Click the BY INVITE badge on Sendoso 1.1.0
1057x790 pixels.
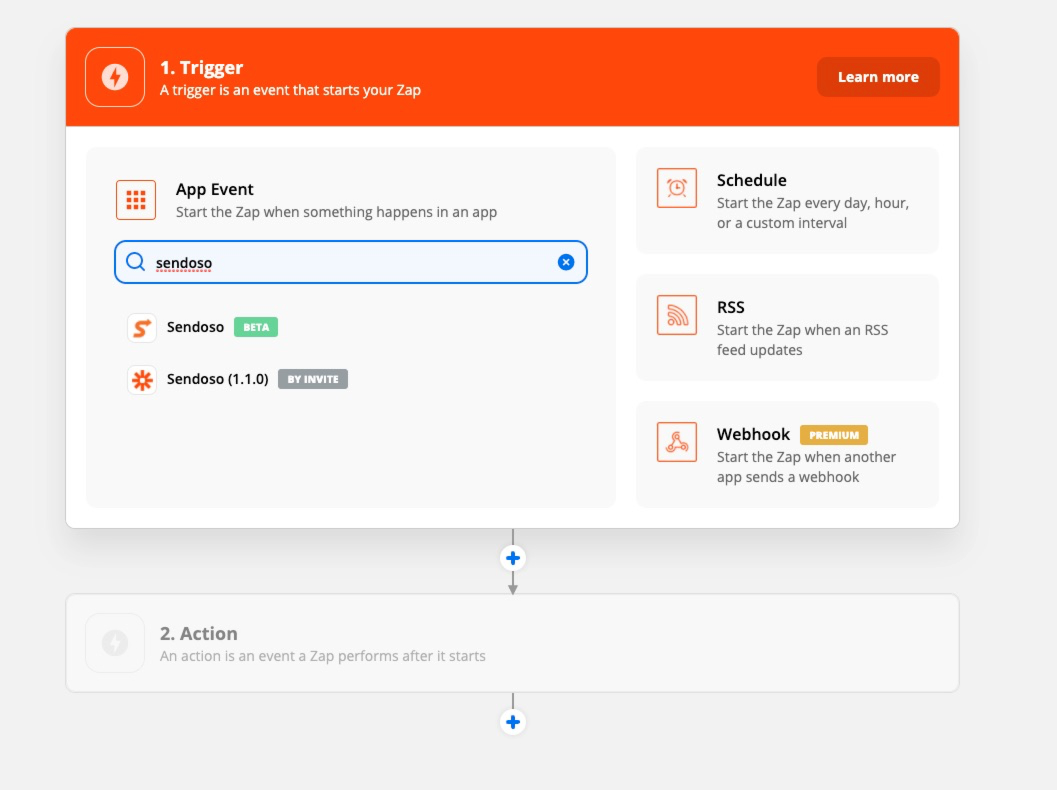(312, 378)
